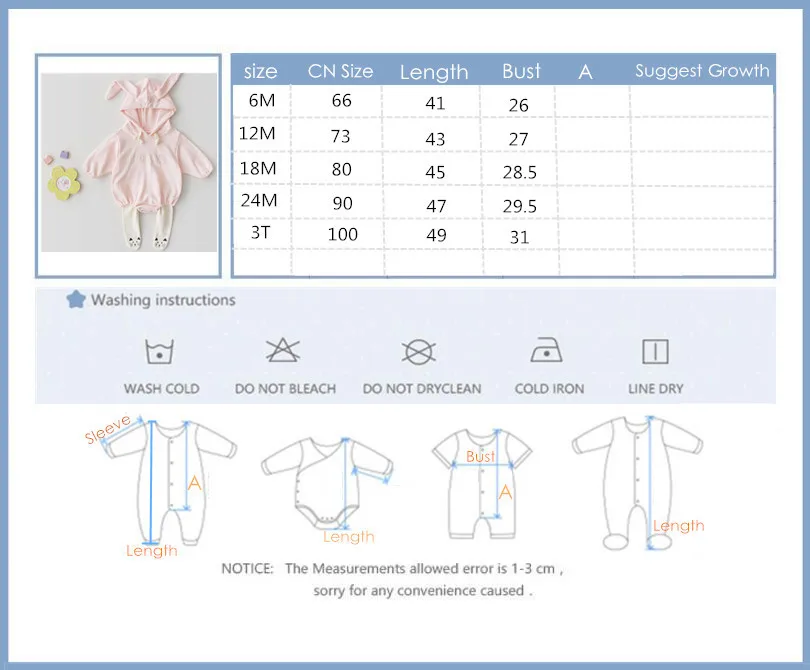Image resolution: width=810 pixels, height=670 pixels.
Task: Click CN Size value '80'
Action: click(x=341, y=169)
